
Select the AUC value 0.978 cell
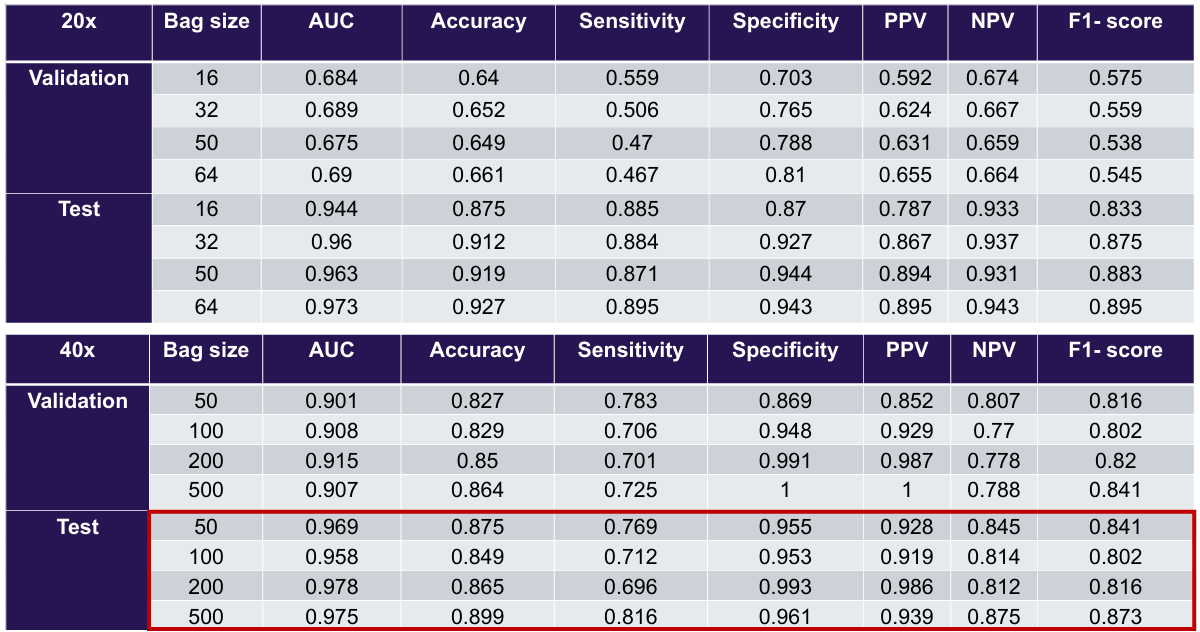coord(331,587)
